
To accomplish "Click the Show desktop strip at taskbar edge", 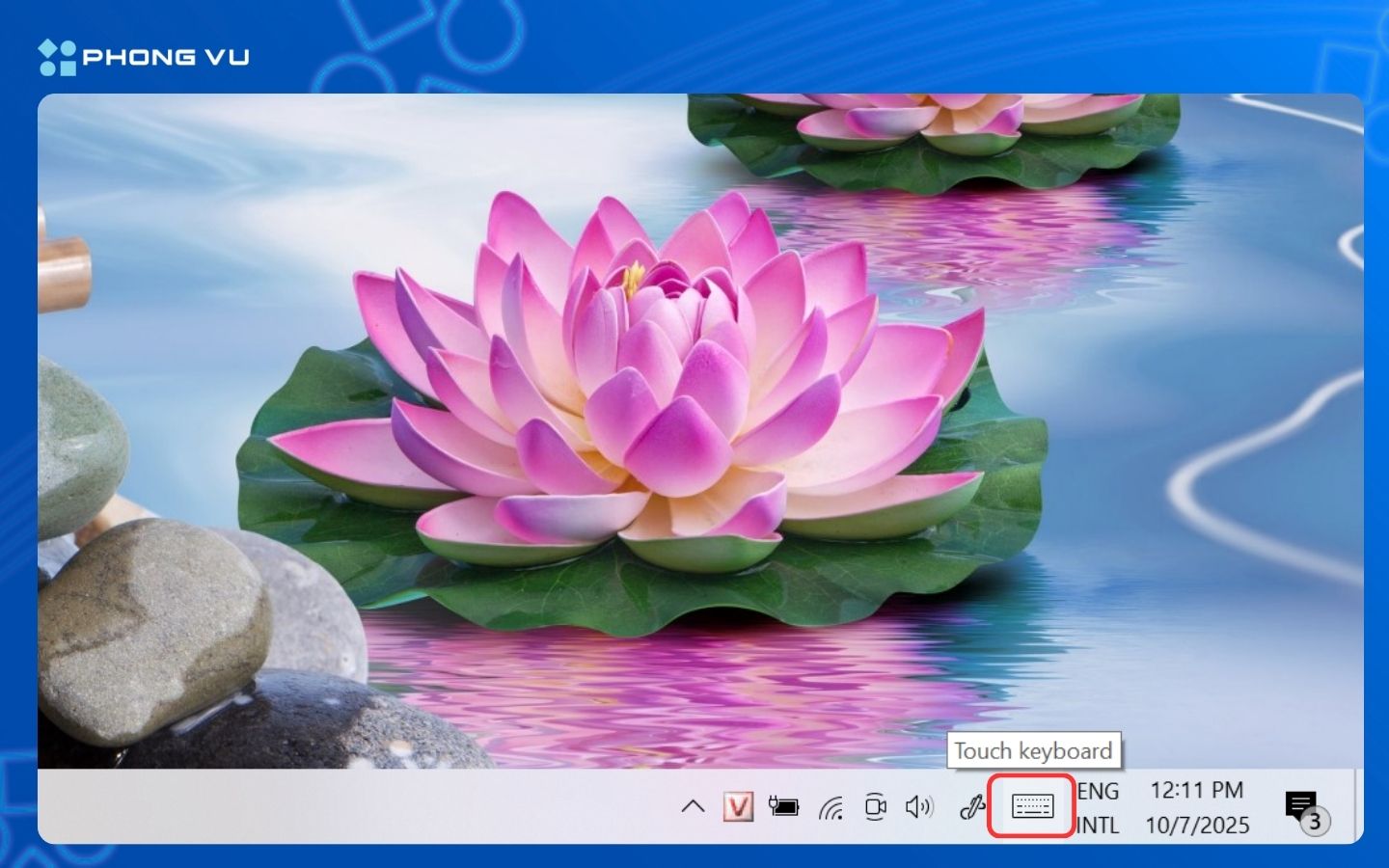I will [x=1358, y=806].
